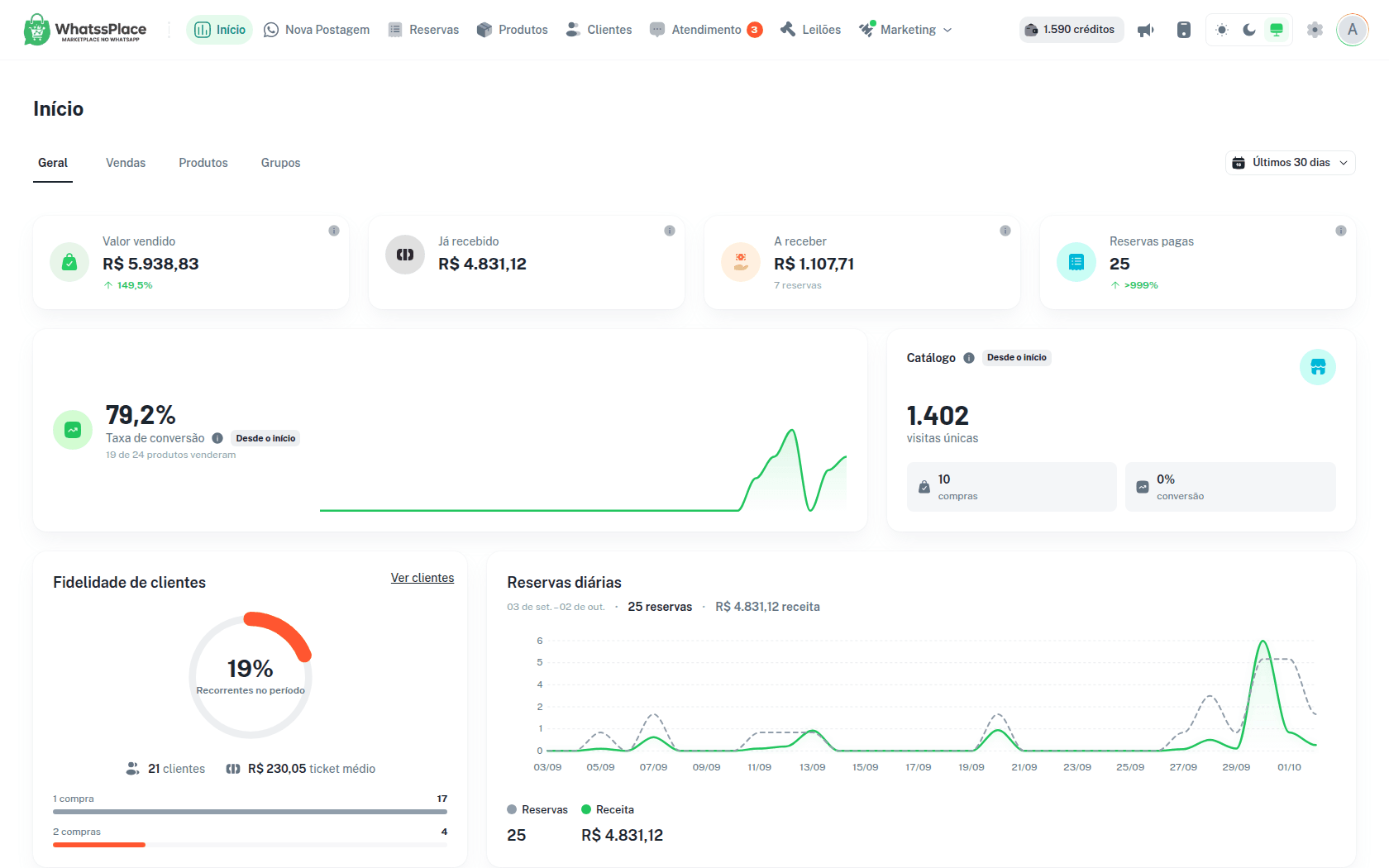This screenshot has width=1389, height=868.
Task: Switch to the Vendas tab
Action: (126, 163)
